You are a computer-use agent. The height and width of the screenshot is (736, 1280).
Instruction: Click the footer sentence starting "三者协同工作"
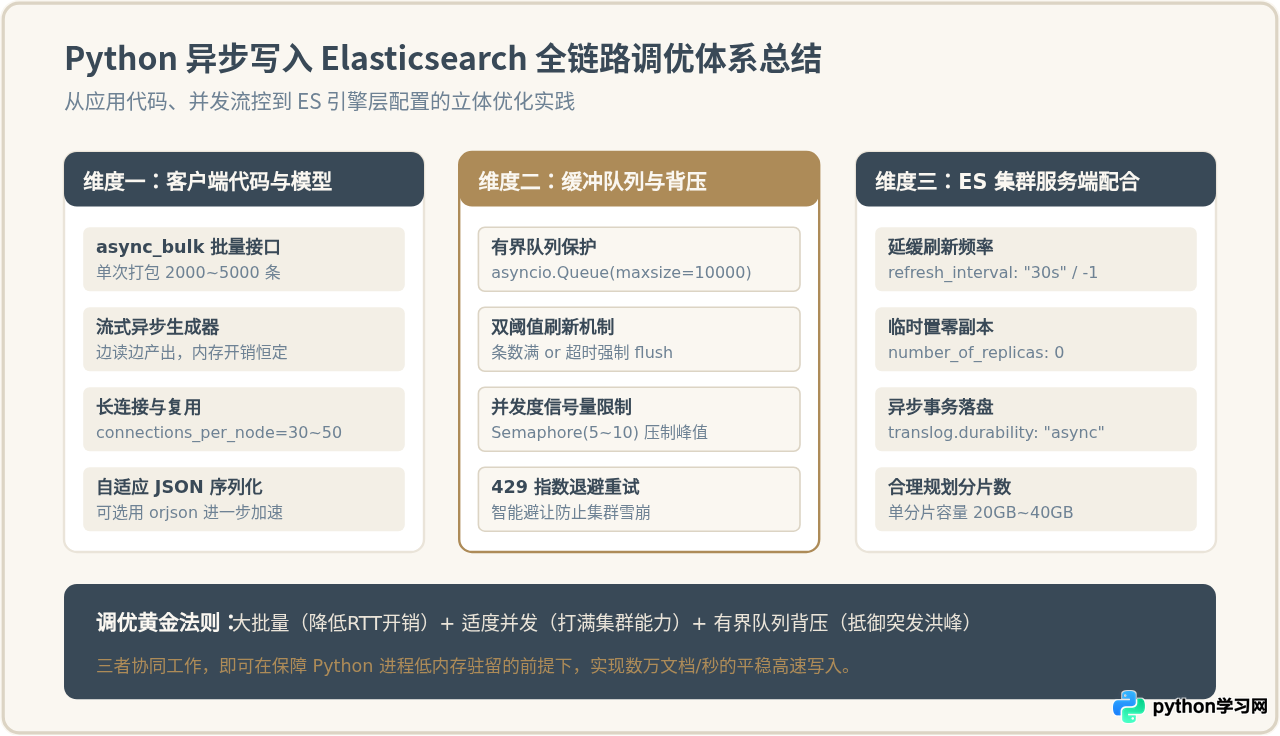pos(475,665)
